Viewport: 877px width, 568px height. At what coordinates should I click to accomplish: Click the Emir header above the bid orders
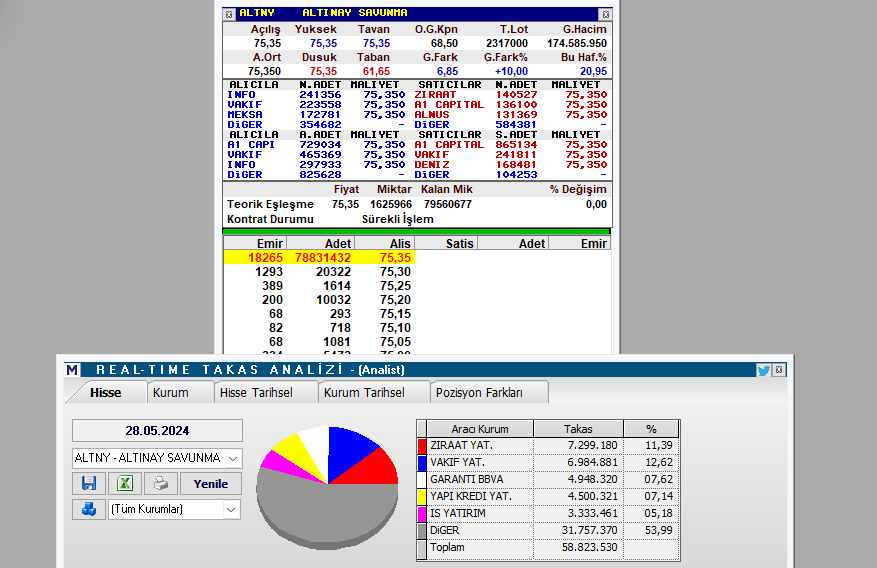tap(255, 243)
